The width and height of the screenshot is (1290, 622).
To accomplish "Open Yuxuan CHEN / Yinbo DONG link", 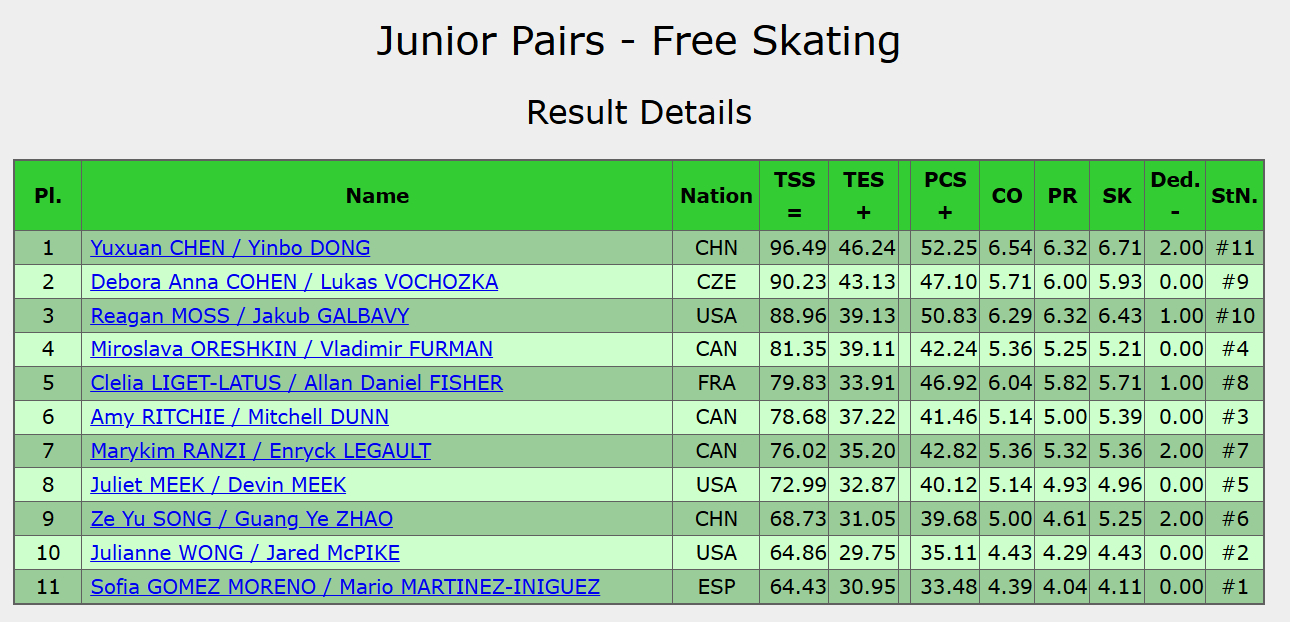I will 230,248.
